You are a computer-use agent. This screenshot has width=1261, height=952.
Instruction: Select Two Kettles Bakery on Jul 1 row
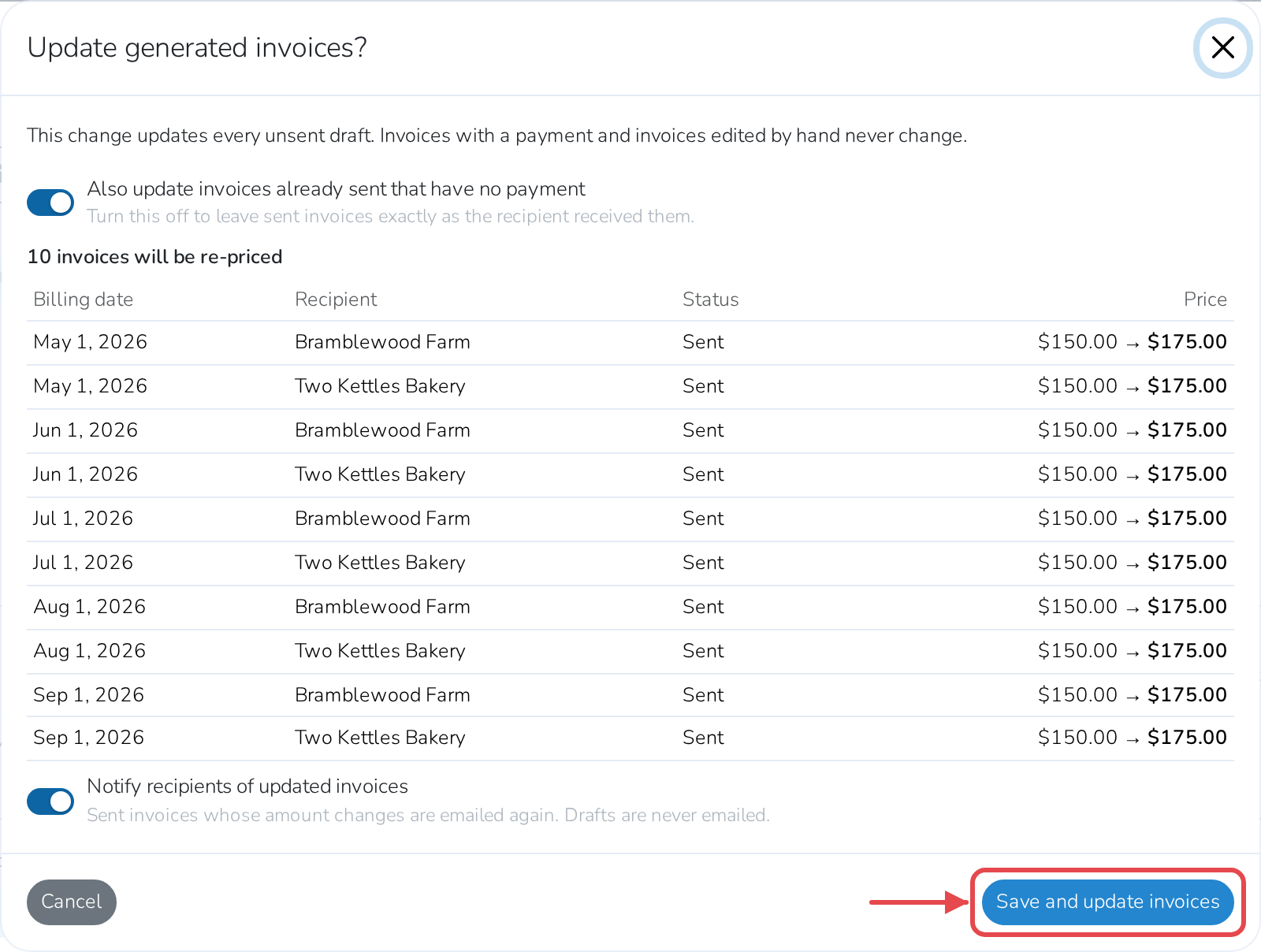tap(380, 563)
